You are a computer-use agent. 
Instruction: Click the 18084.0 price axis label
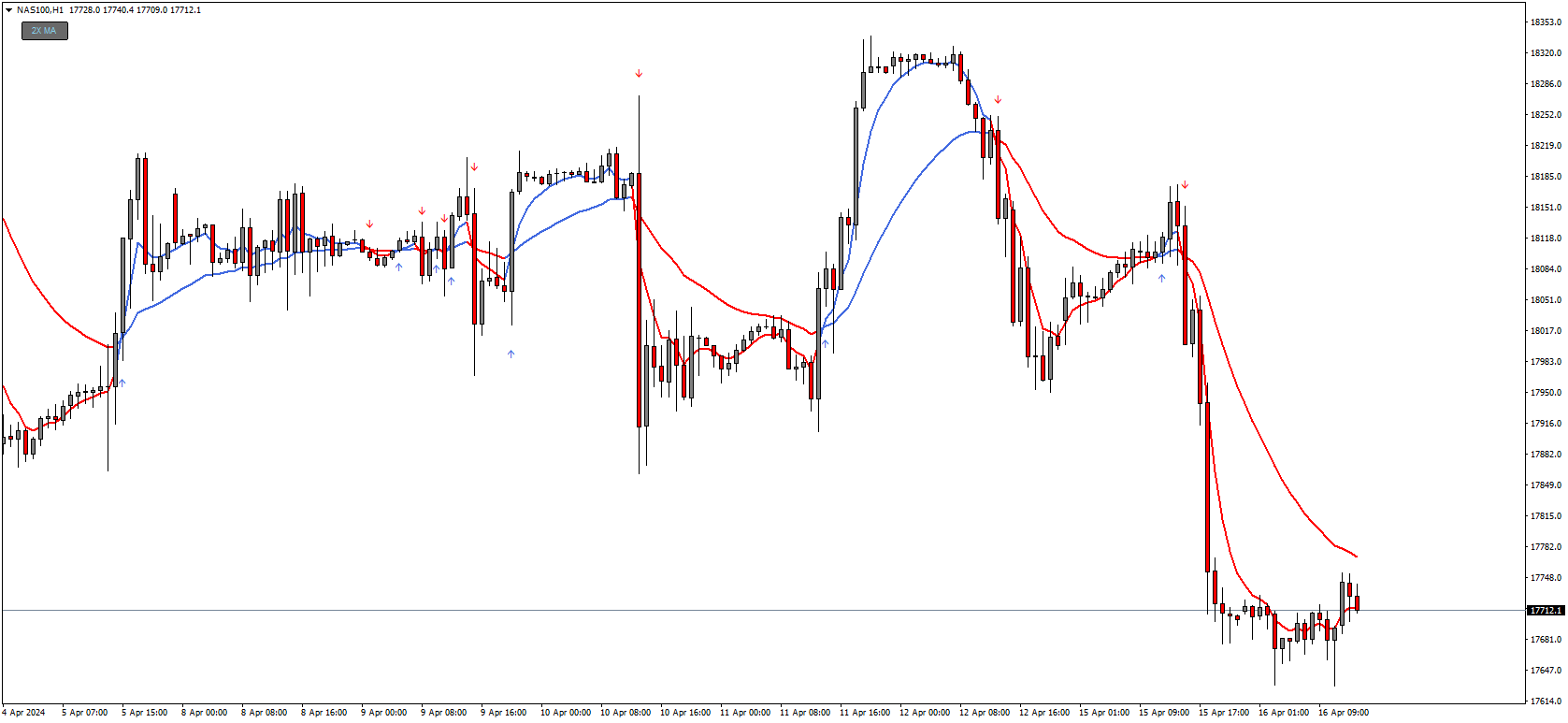[1546, 269]
